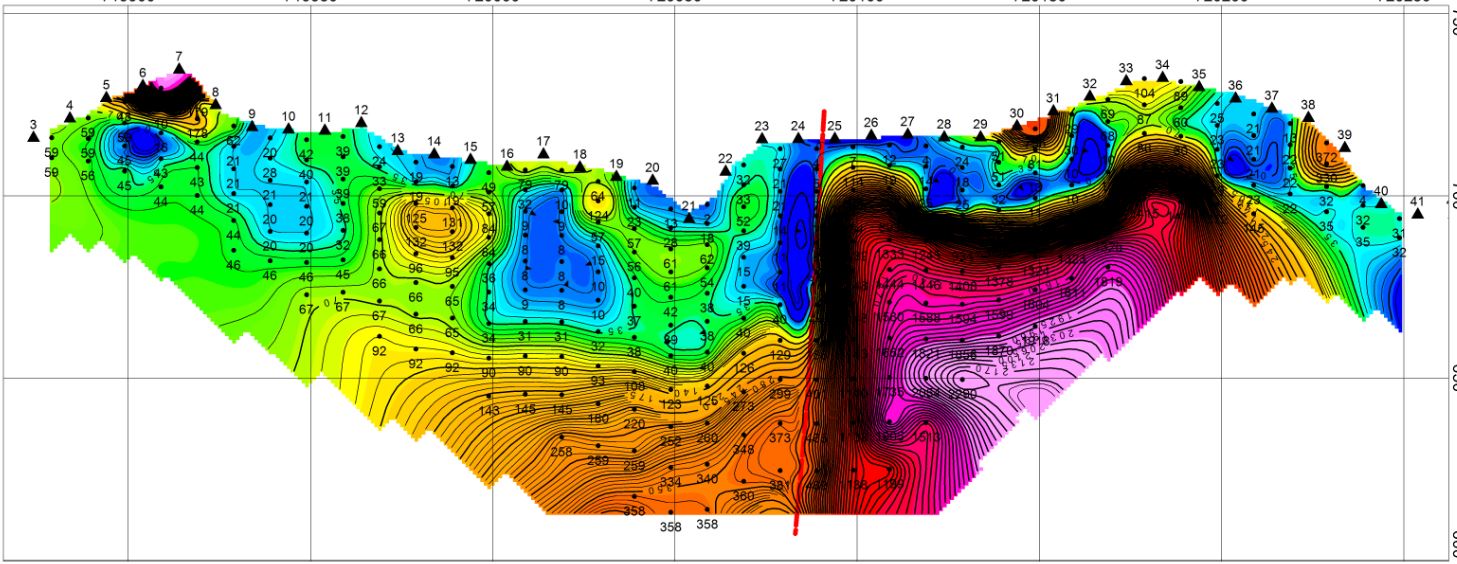1457x564 pixels.
Task: Select the data value 220
Action: click(x=634, y=423)
